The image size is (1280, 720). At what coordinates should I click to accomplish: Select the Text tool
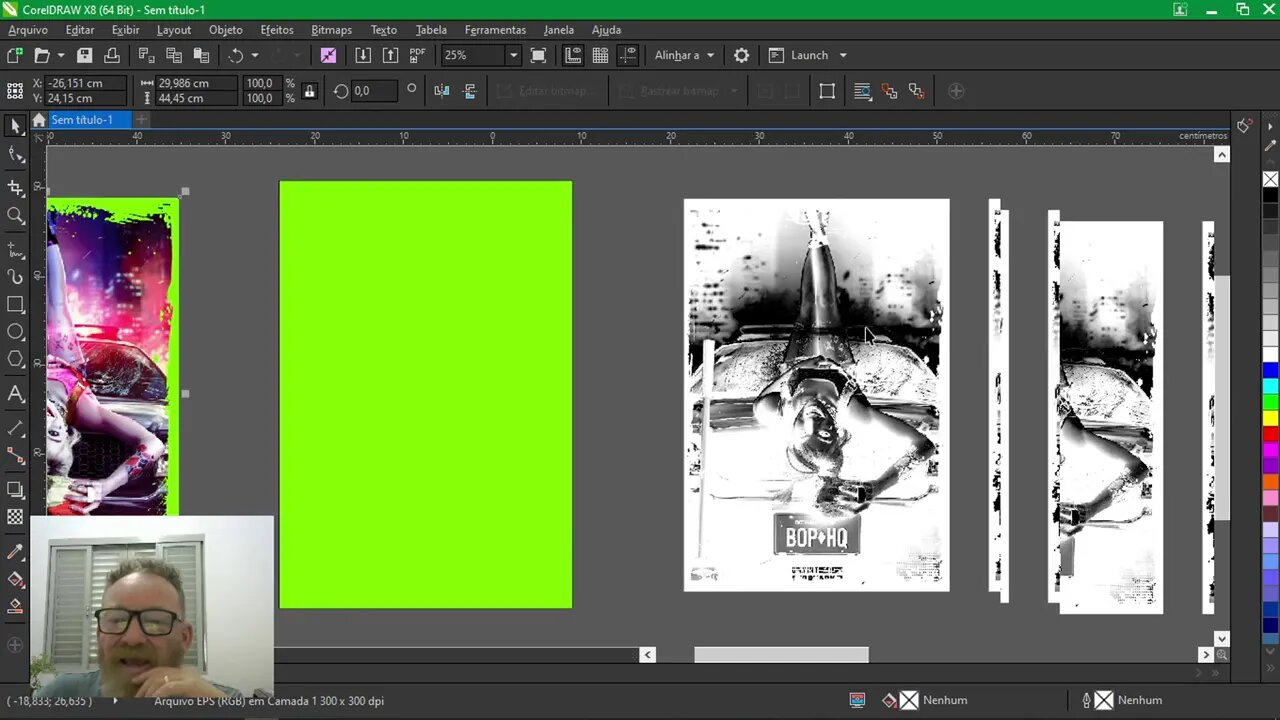pyautogui.click(x=15, y=394)
